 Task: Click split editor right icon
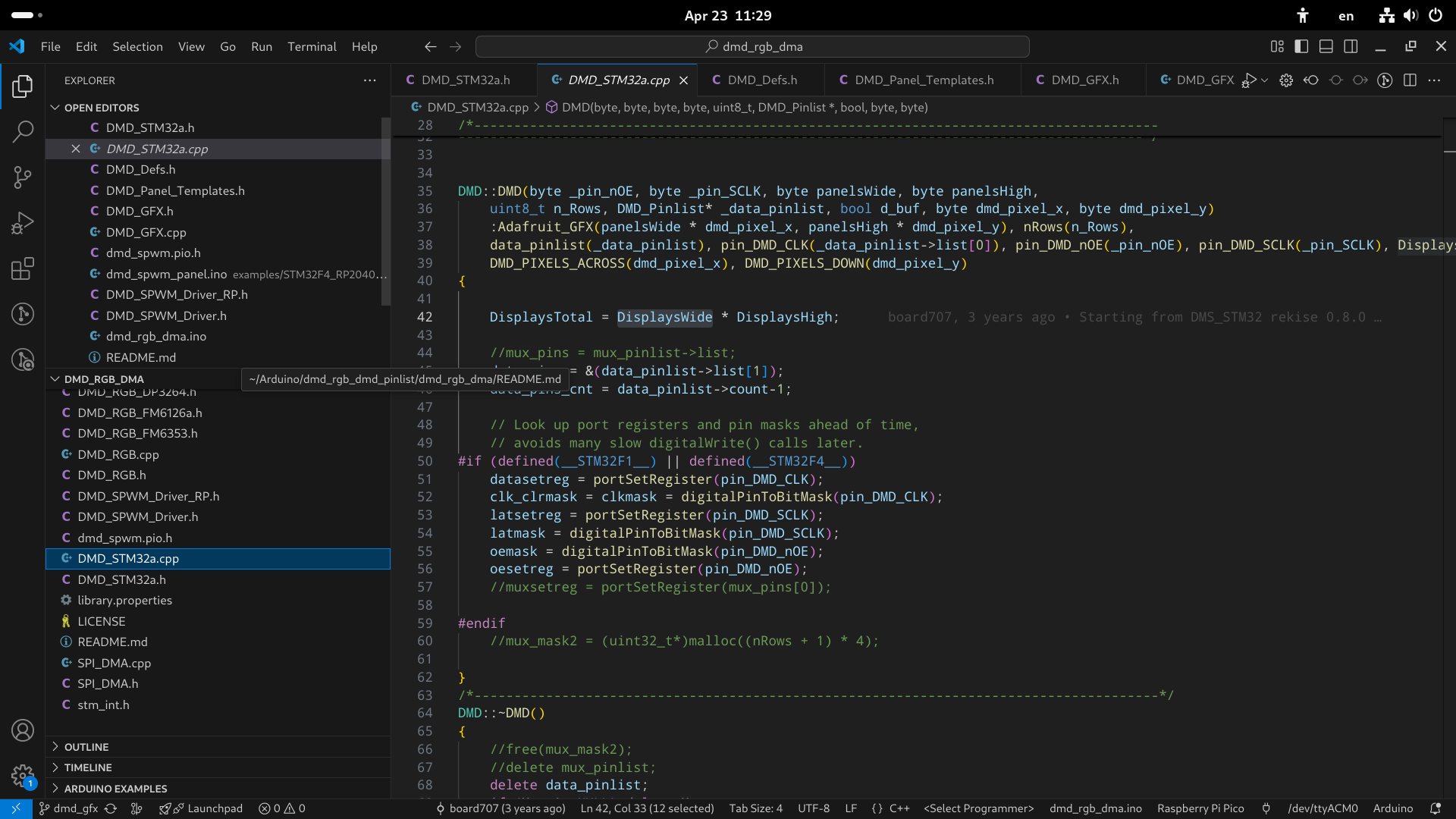(x=1410, y=80)
